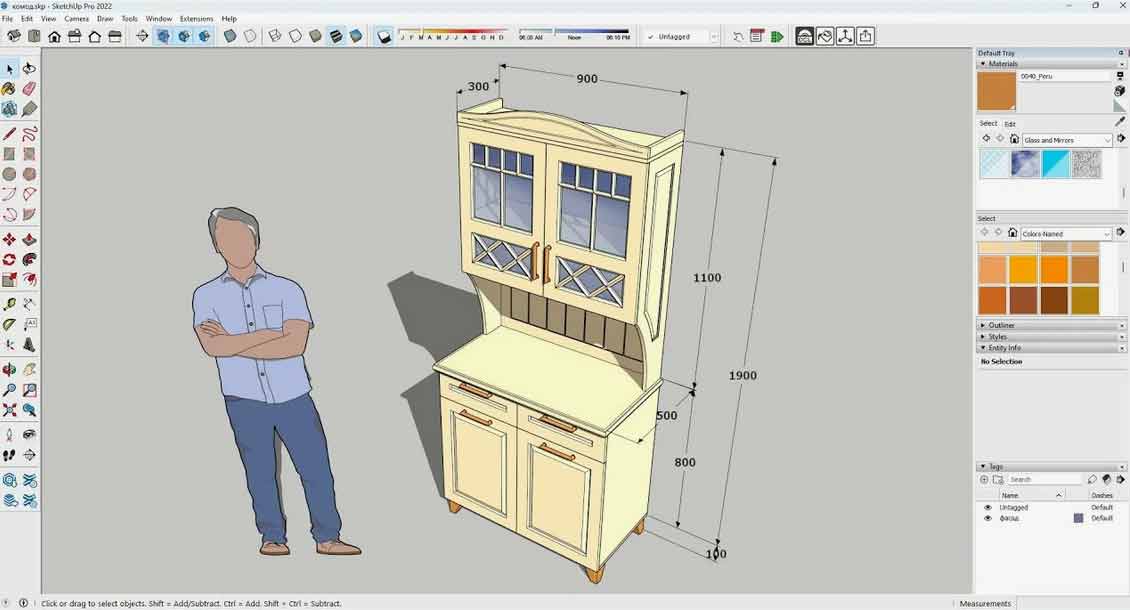The height and width of the screenshot is (610, 1130).
Task: Click the Dashes column header
Action: point(1102,495)
